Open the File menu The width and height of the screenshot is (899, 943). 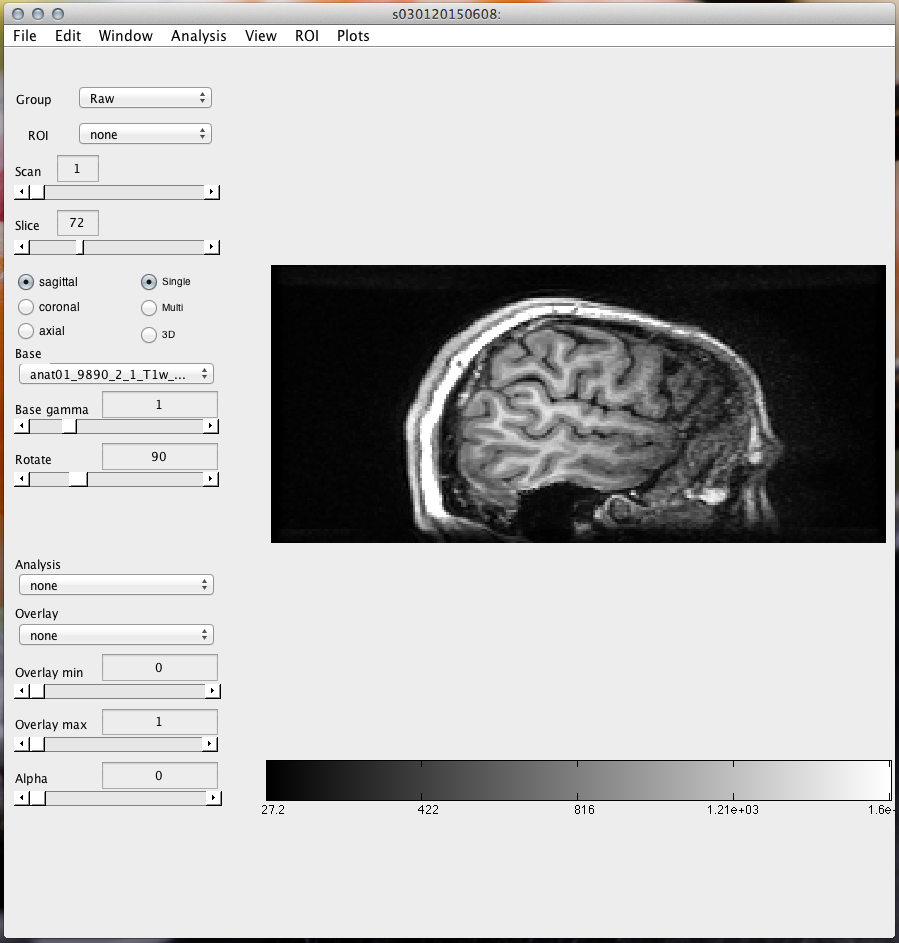(25, 36)
